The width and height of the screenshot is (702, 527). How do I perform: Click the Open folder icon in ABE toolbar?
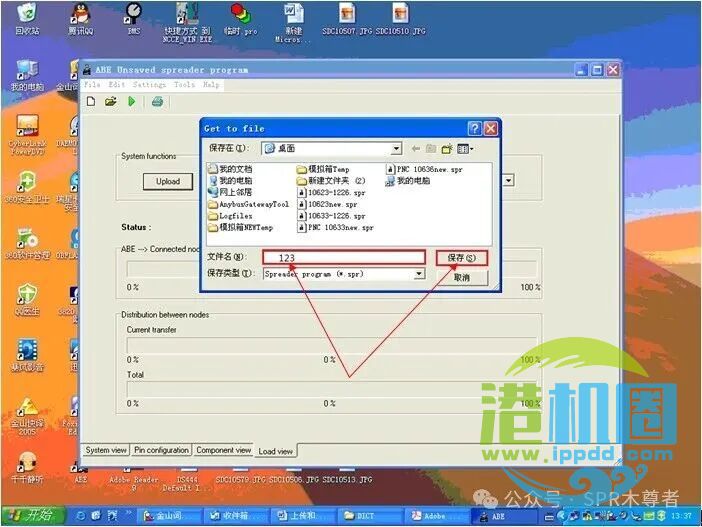pyautogui.click(x=111, y=101)
